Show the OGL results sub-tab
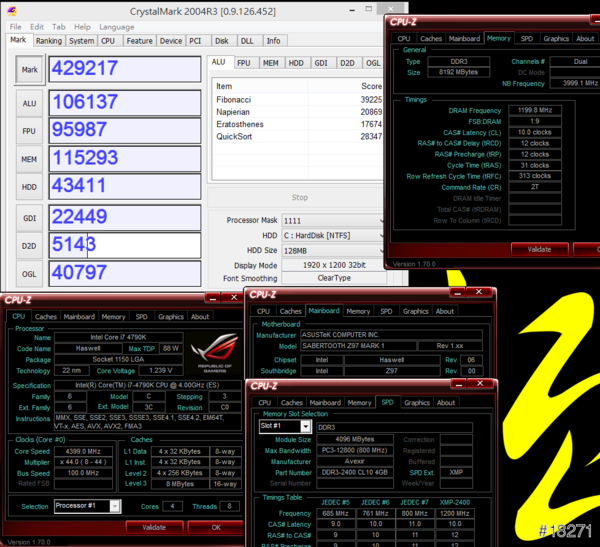 pos(373,63)
